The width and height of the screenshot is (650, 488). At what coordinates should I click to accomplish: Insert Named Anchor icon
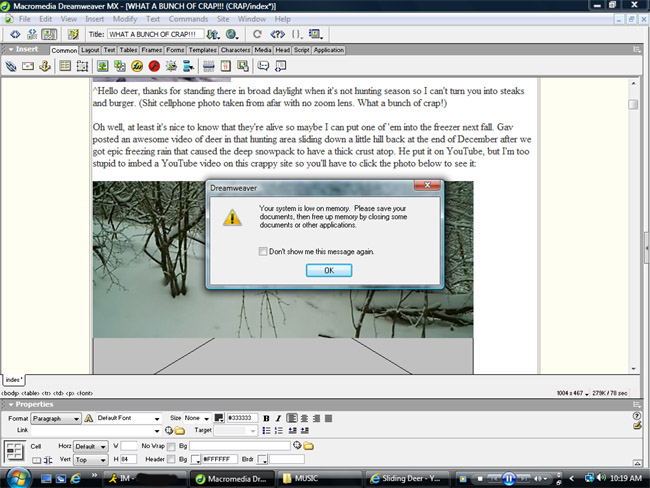pyautogui.click(x=45, y=66)
